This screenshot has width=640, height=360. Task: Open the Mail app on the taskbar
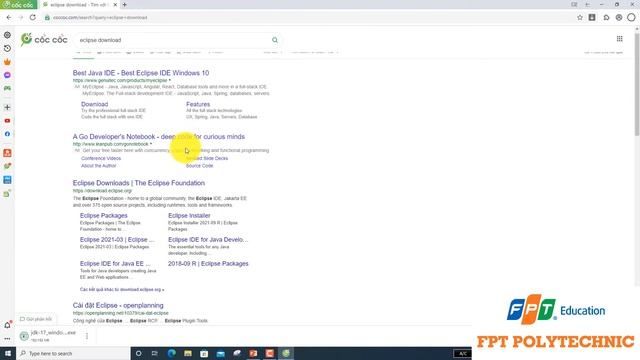(x=220, y=353)
